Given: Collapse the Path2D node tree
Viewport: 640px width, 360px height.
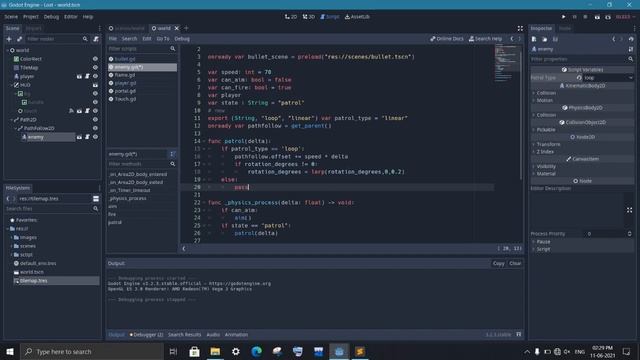Looking at the screenshot, I should click(11, 120).
